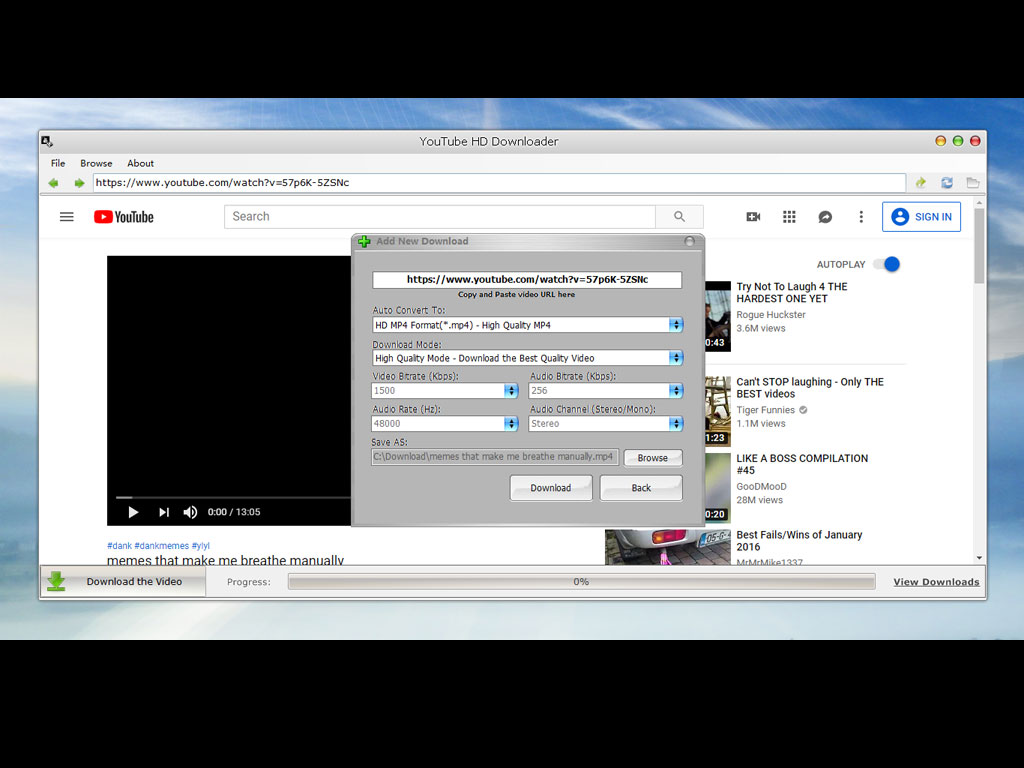Click the #dankmemes hashtag link
This screenshot has width=1024, height=768.
pyautogui.click(x=161, y=545)
